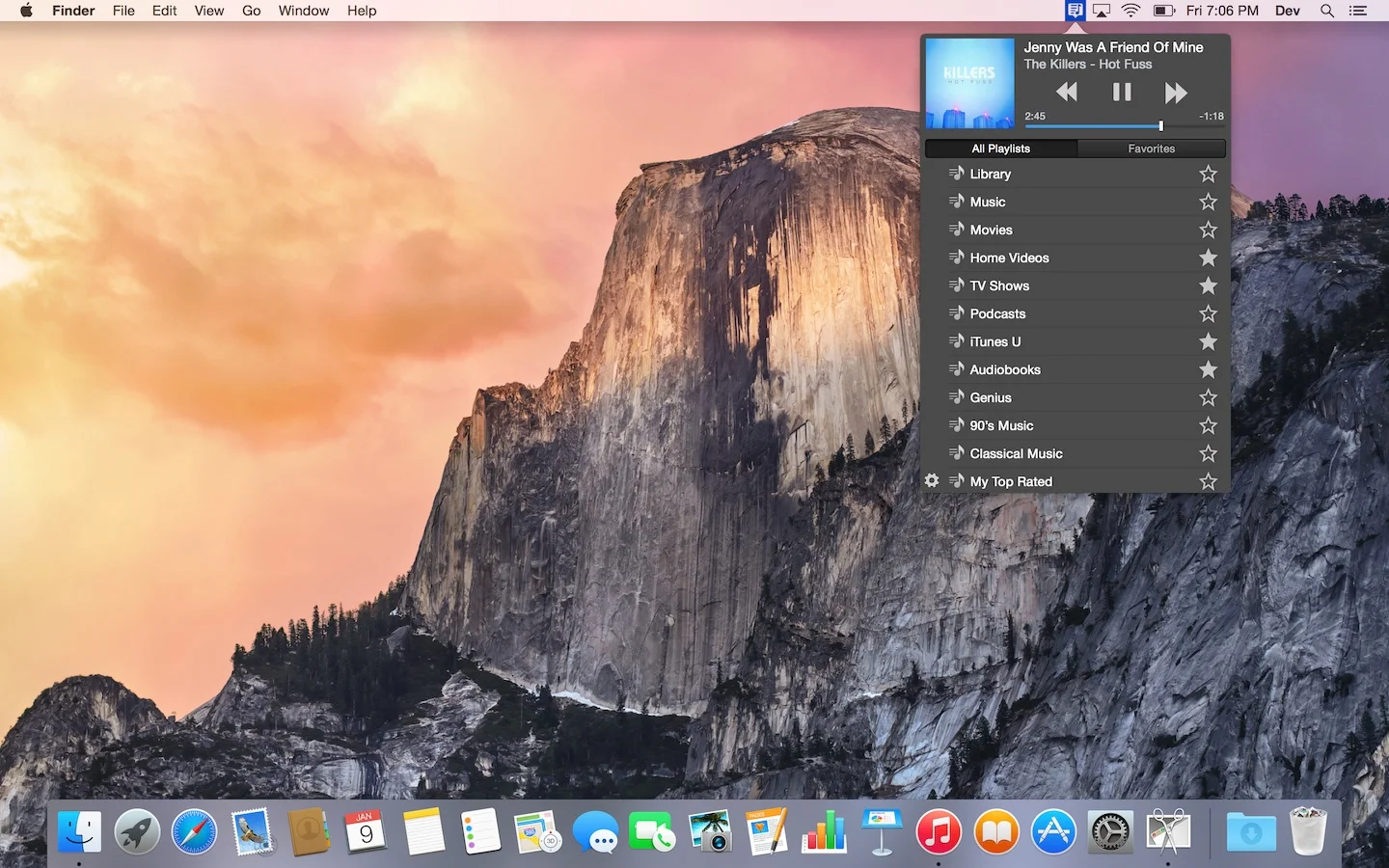Remove TV Shows from favorites via star
Image resolution: width=1389 pixels, height=868 pixels.
coord(1208,285)
